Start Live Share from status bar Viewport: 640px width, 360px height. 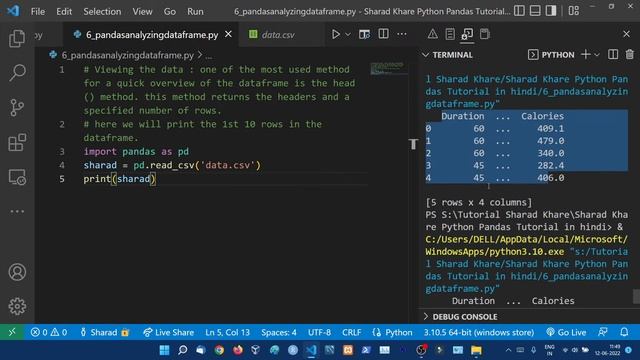(x=168, y=332)
